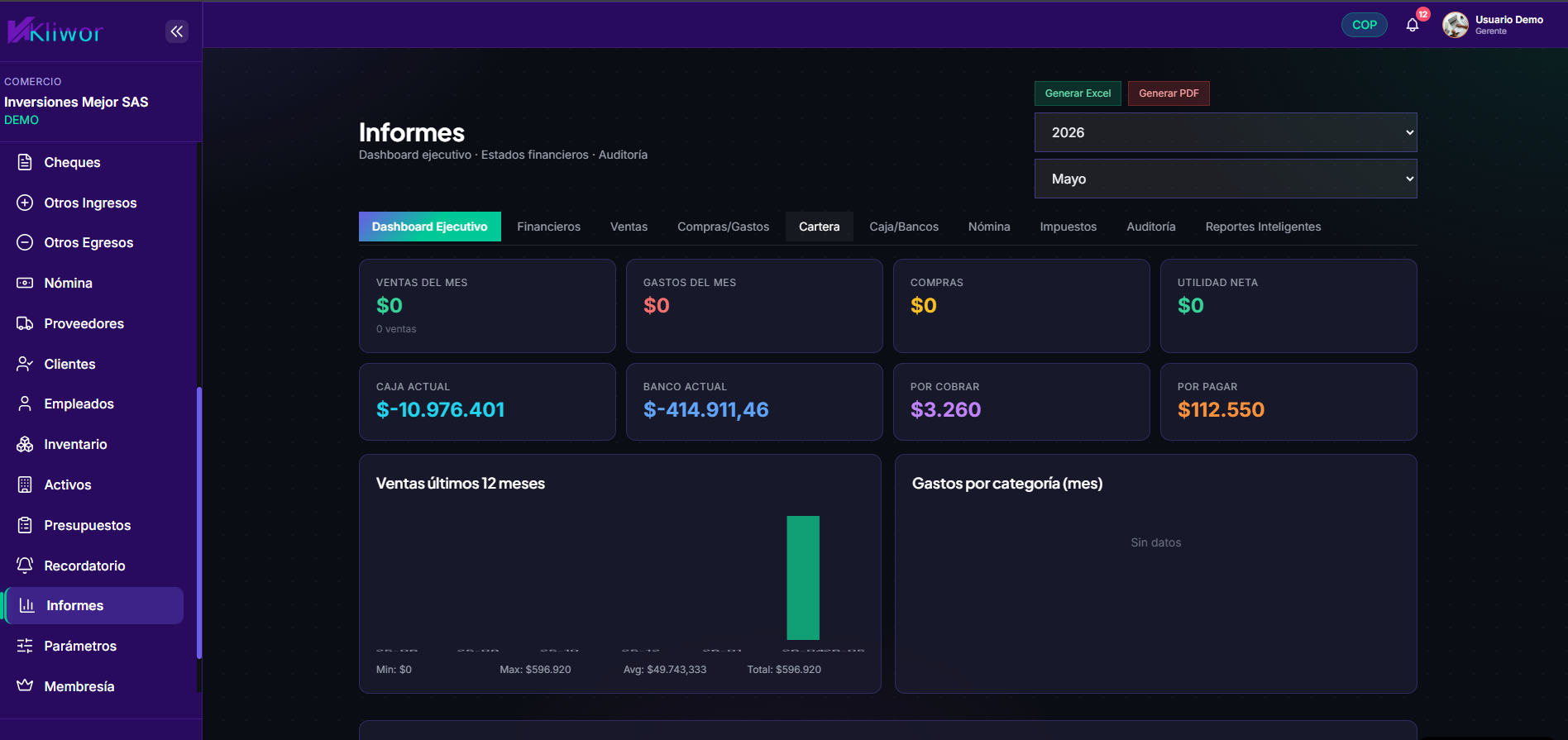The width and height of the screenshot is (1568, 740).
Task: Click the green sales bar in chart
Action: (803, 578)
